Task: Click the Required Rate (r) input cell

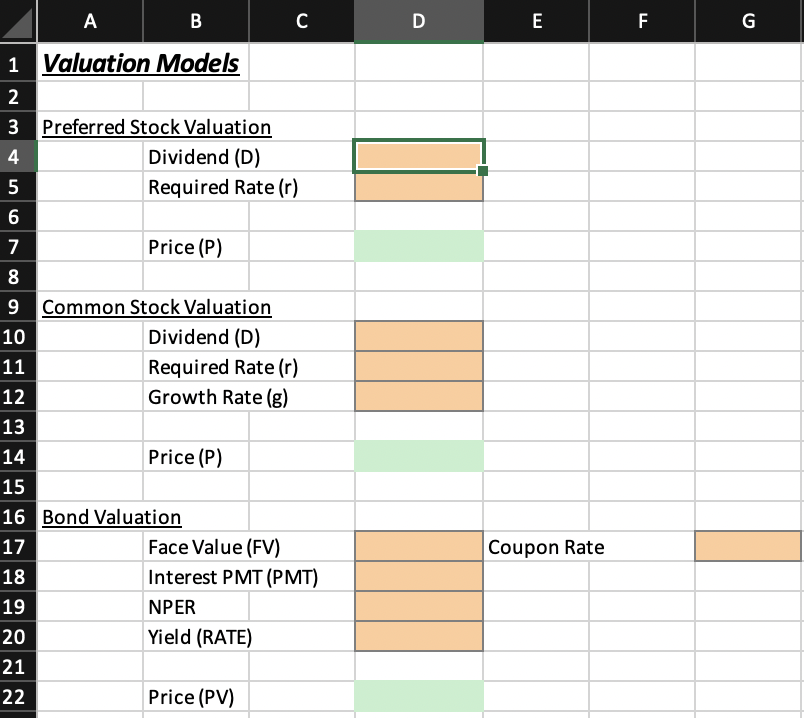Action: tap(418, 187)
